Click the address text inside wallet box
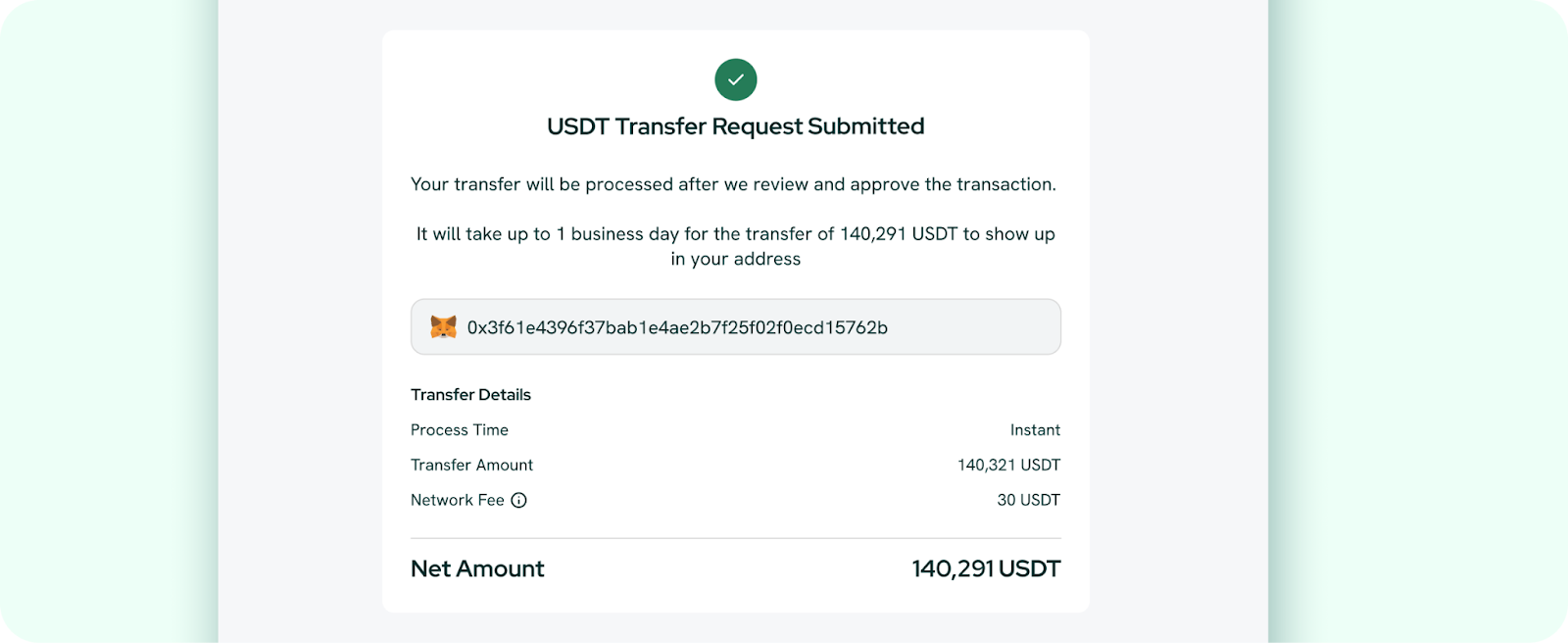This screenshot has height=643, width=1568. pyautogui.click(x=677, y=327)
